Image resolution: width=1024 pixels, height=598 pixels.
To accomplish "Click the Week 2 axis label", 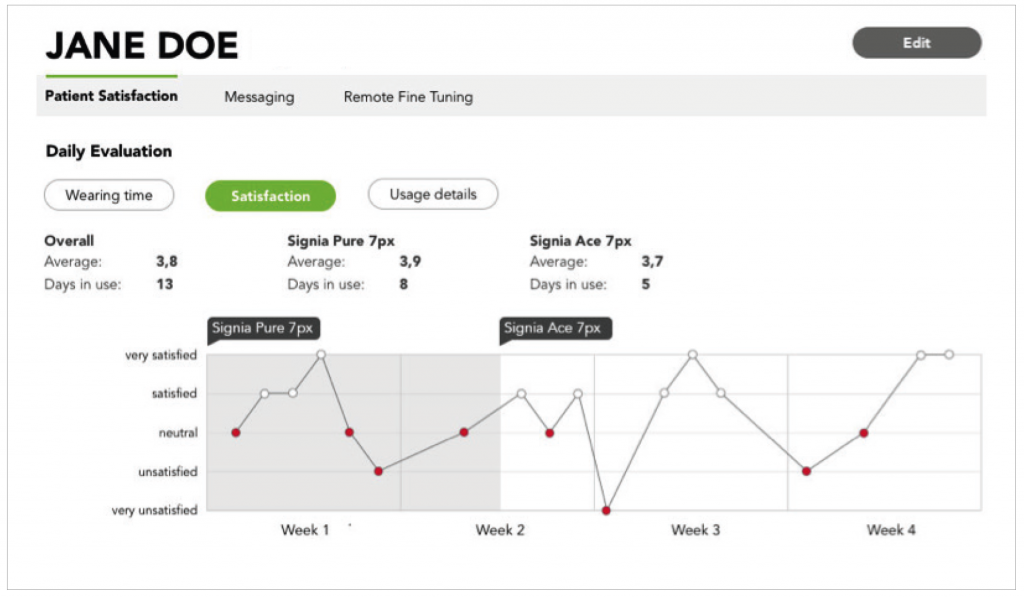I will (500, 530).
